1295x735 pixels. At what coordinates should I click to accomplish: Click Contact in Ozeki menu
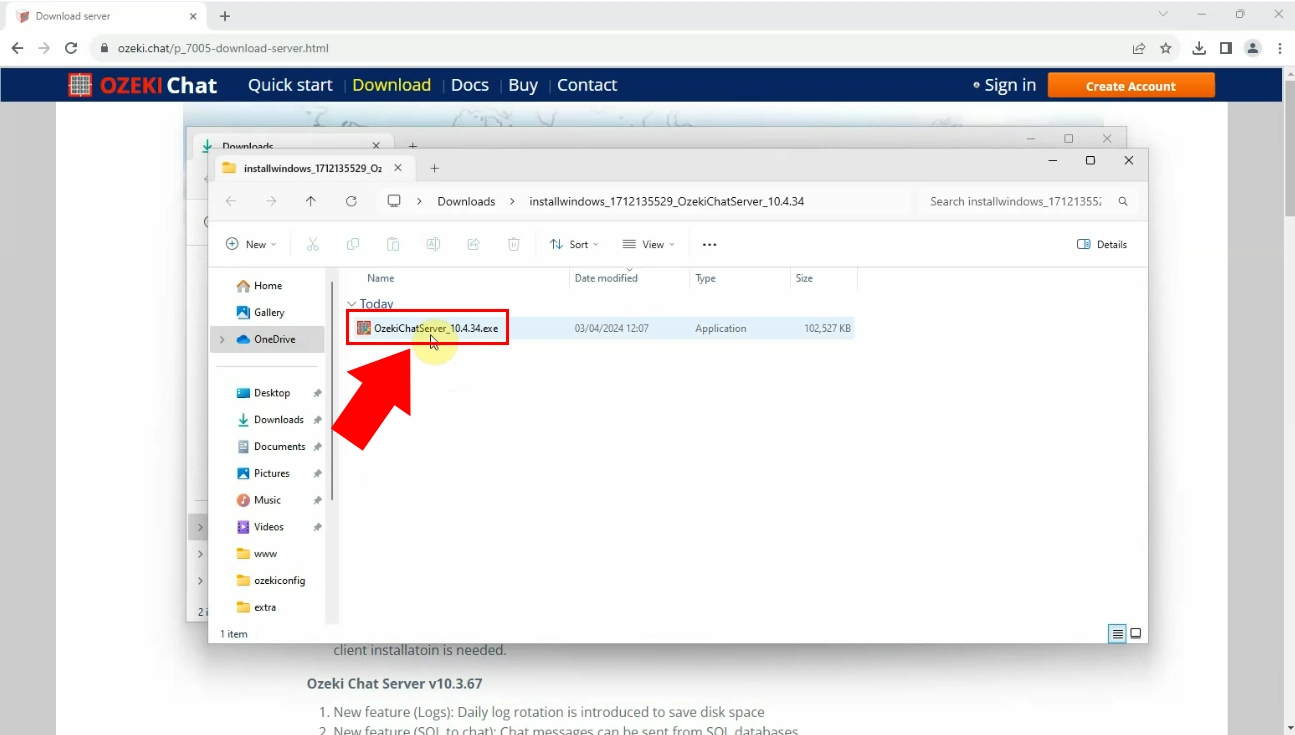pos(587,85)
